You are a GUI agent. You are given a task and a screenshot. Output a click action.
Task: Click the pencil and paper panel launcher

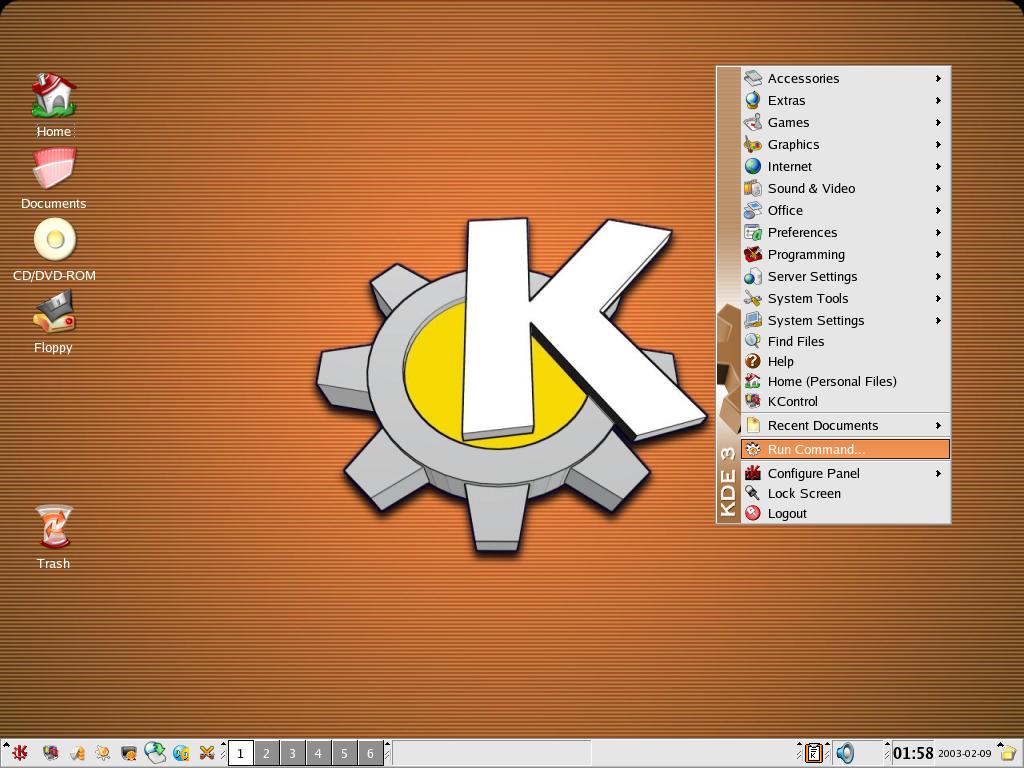pyautogui.click(x=77, y=753)
